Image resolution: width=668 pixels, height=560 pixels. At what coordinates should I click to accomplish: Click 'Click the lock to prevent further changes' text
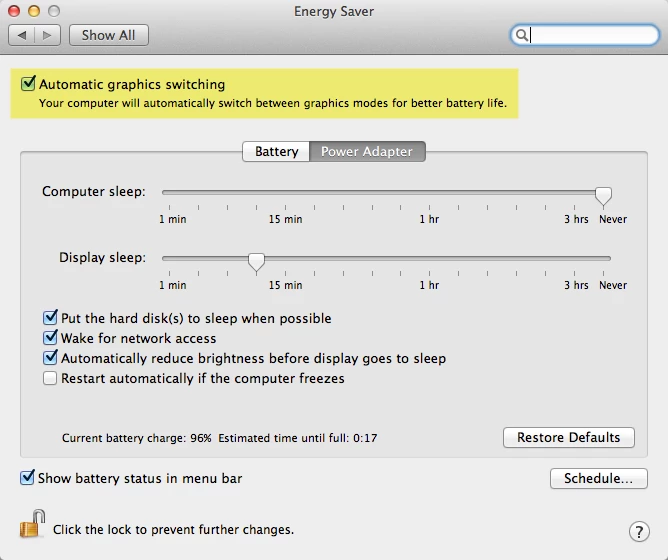[173, 529]
